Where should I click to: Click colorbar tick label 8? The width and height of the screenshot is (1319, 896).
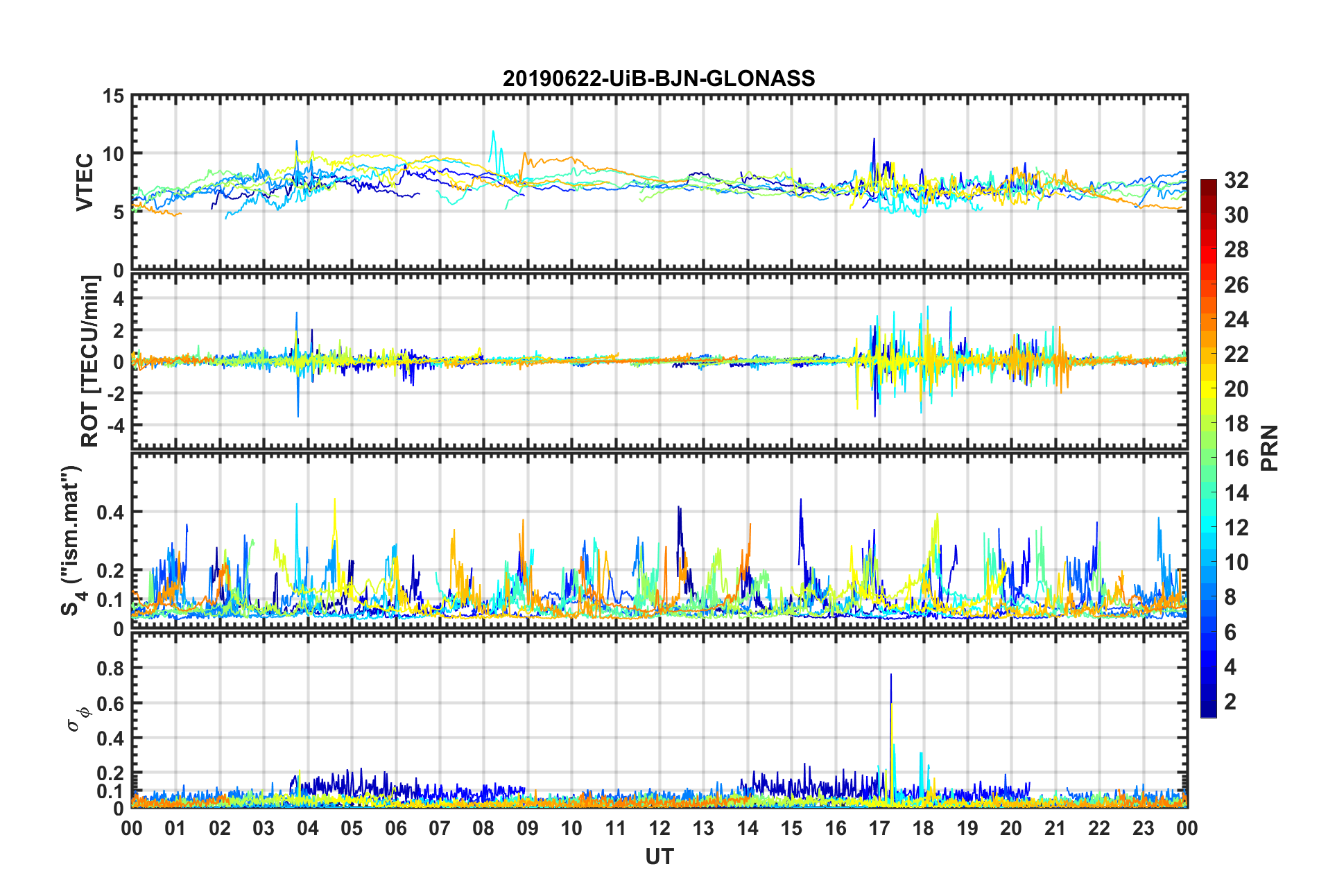(1230, 597)
